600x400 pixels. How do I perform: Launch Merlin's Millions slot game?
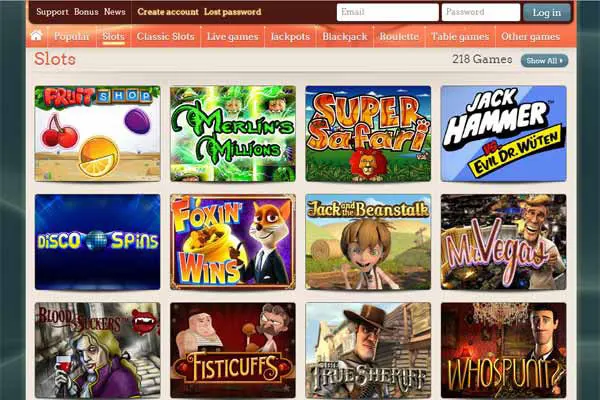point(233,134)
